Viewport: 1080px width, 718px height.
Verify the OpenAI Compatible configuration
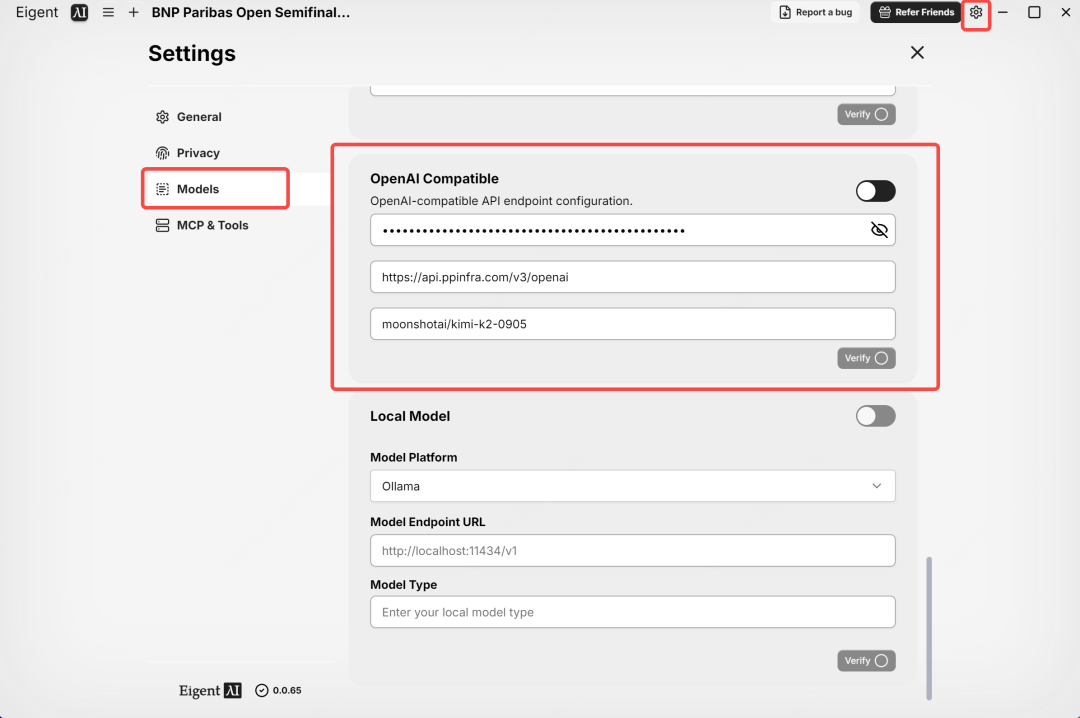tap(866, 358)
